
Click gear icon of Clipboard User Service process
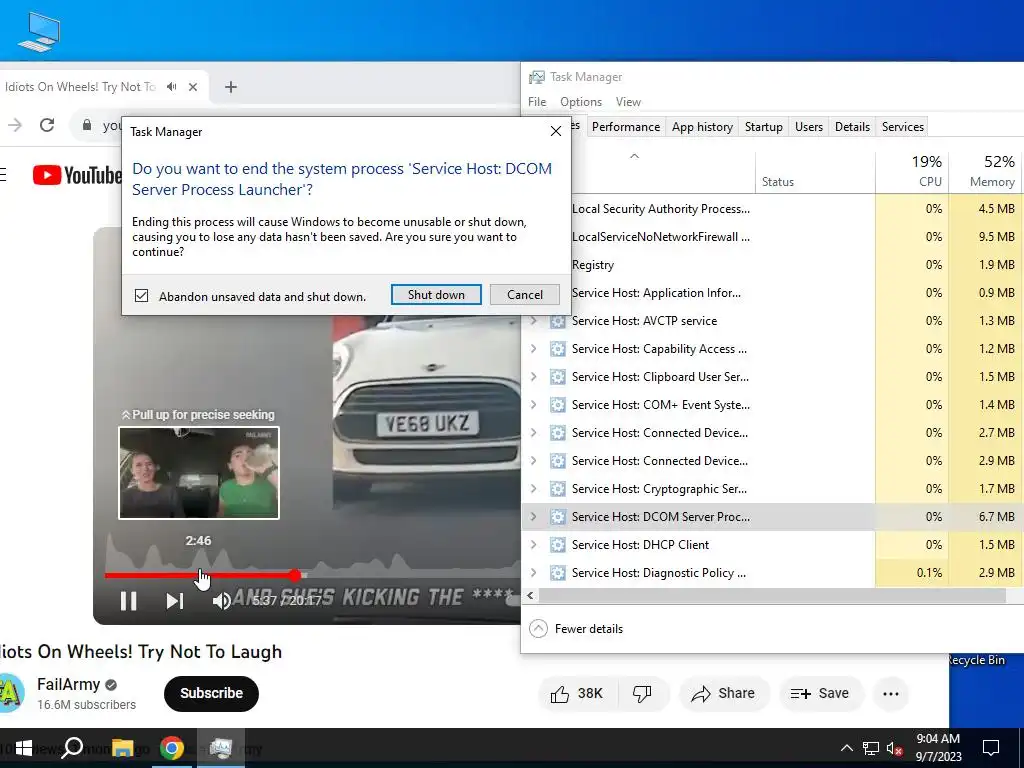tap(558, 377)
